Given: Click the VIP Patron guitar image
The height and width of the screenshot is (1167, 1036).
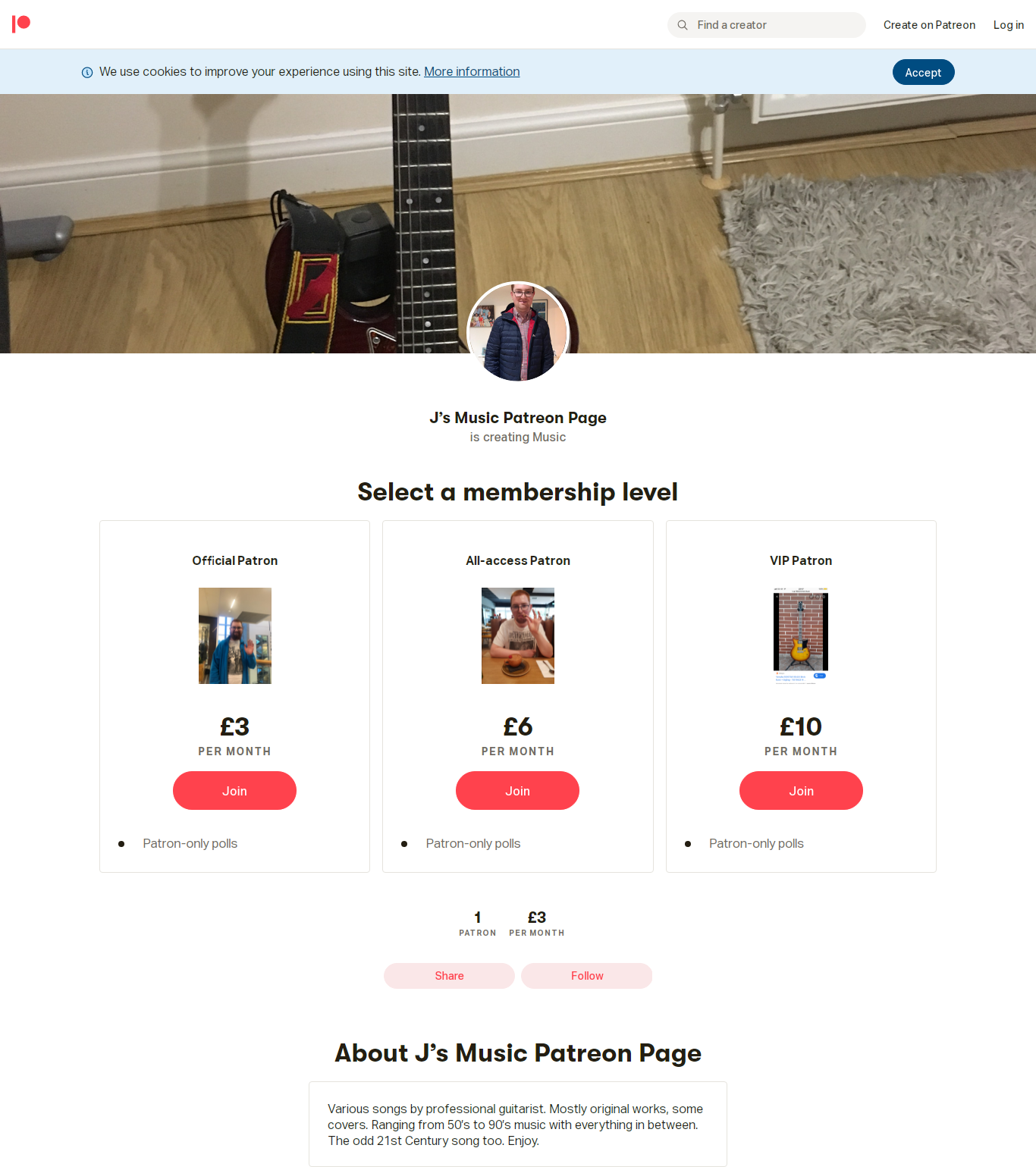Looking at the screenshot, I should point(801,635).
